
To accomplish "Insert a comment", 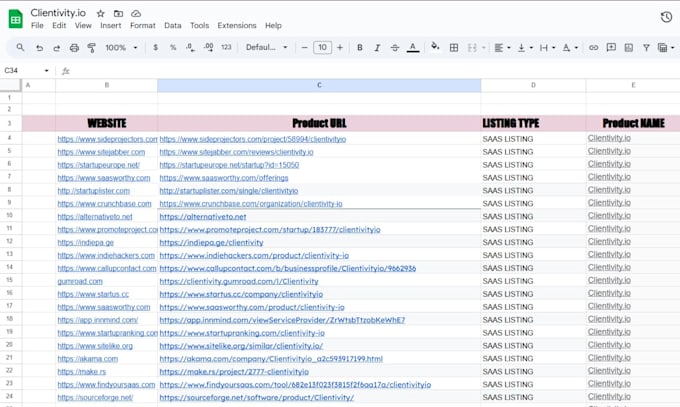I will coord(611,47).
